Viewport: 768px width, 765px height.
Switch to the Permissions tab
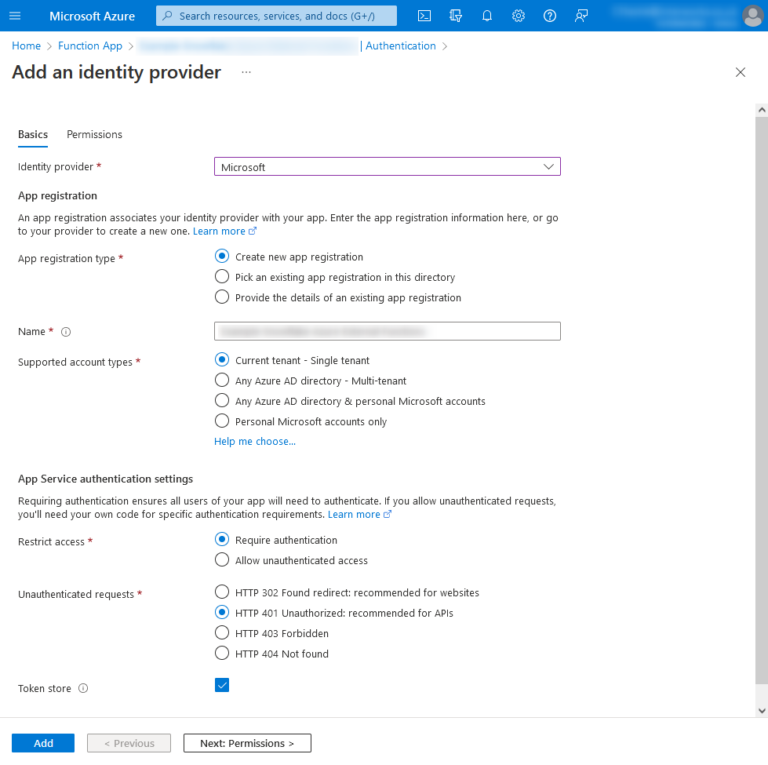[95, 135]
